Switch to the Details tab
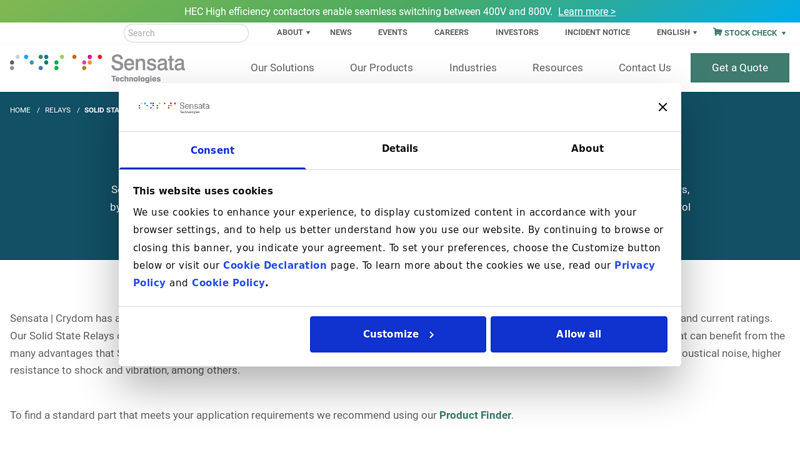This screenshot has height=450, width=800. pyautogui.click(x=400, y=149)
